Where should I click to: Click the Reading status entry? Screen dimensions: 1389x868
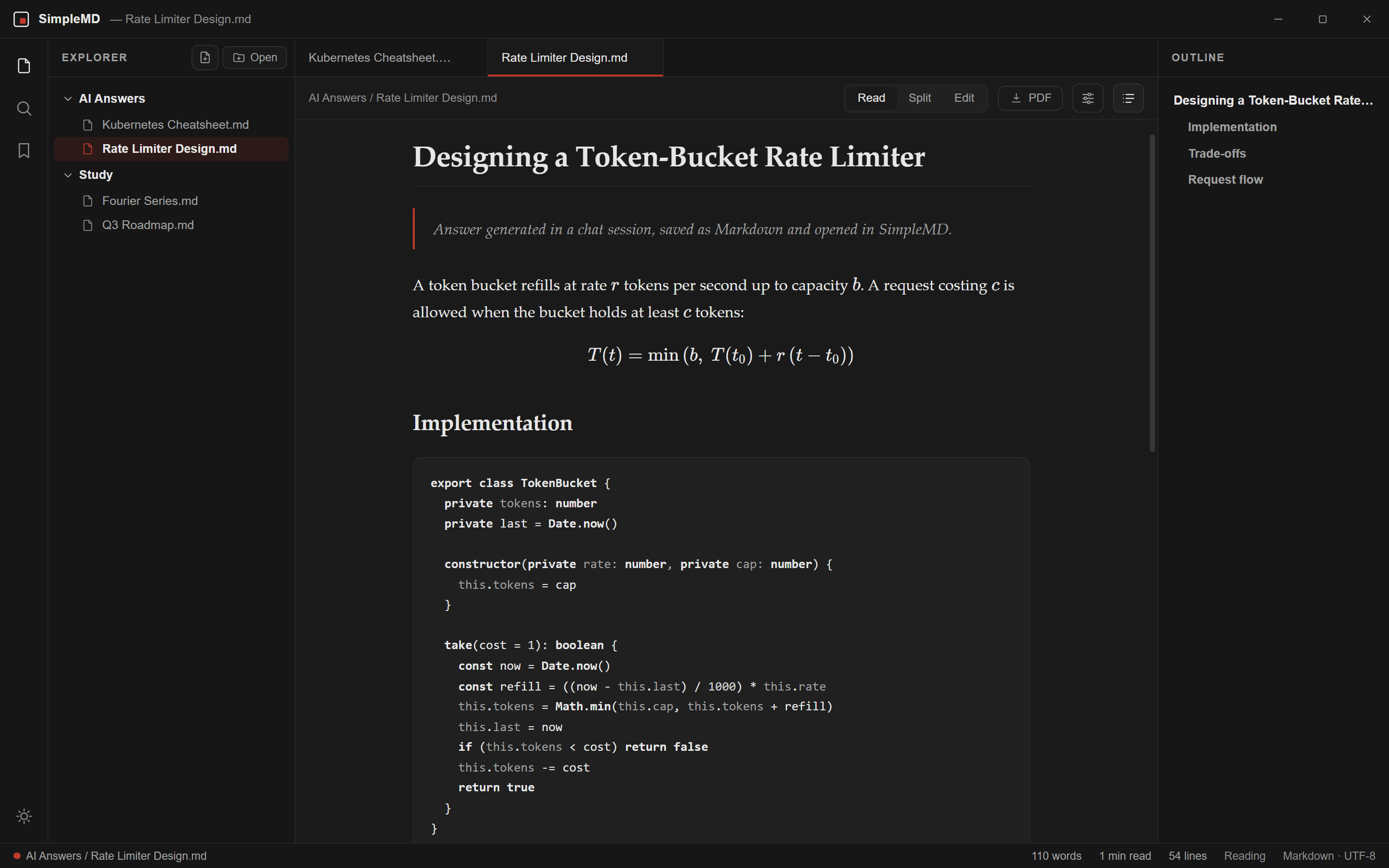[x=1244, y=856]
